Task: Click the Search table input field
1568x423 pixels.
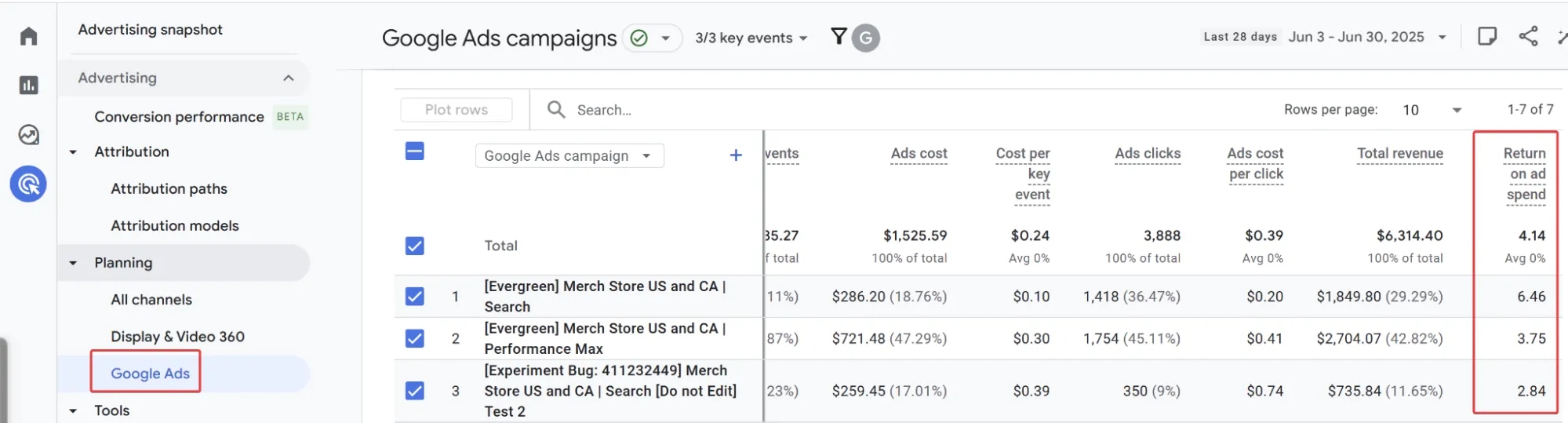Action: 604,110
